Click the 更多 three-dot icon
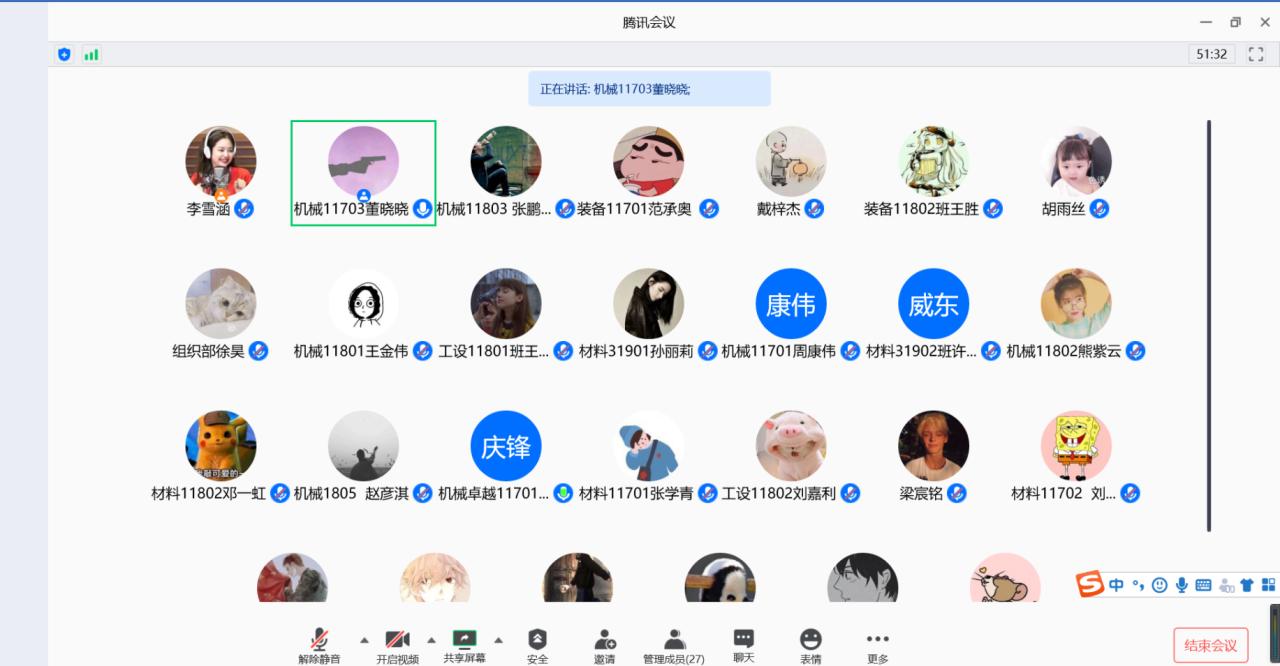The height and width of the screenshot is (666, 1280). coord(877,642)
